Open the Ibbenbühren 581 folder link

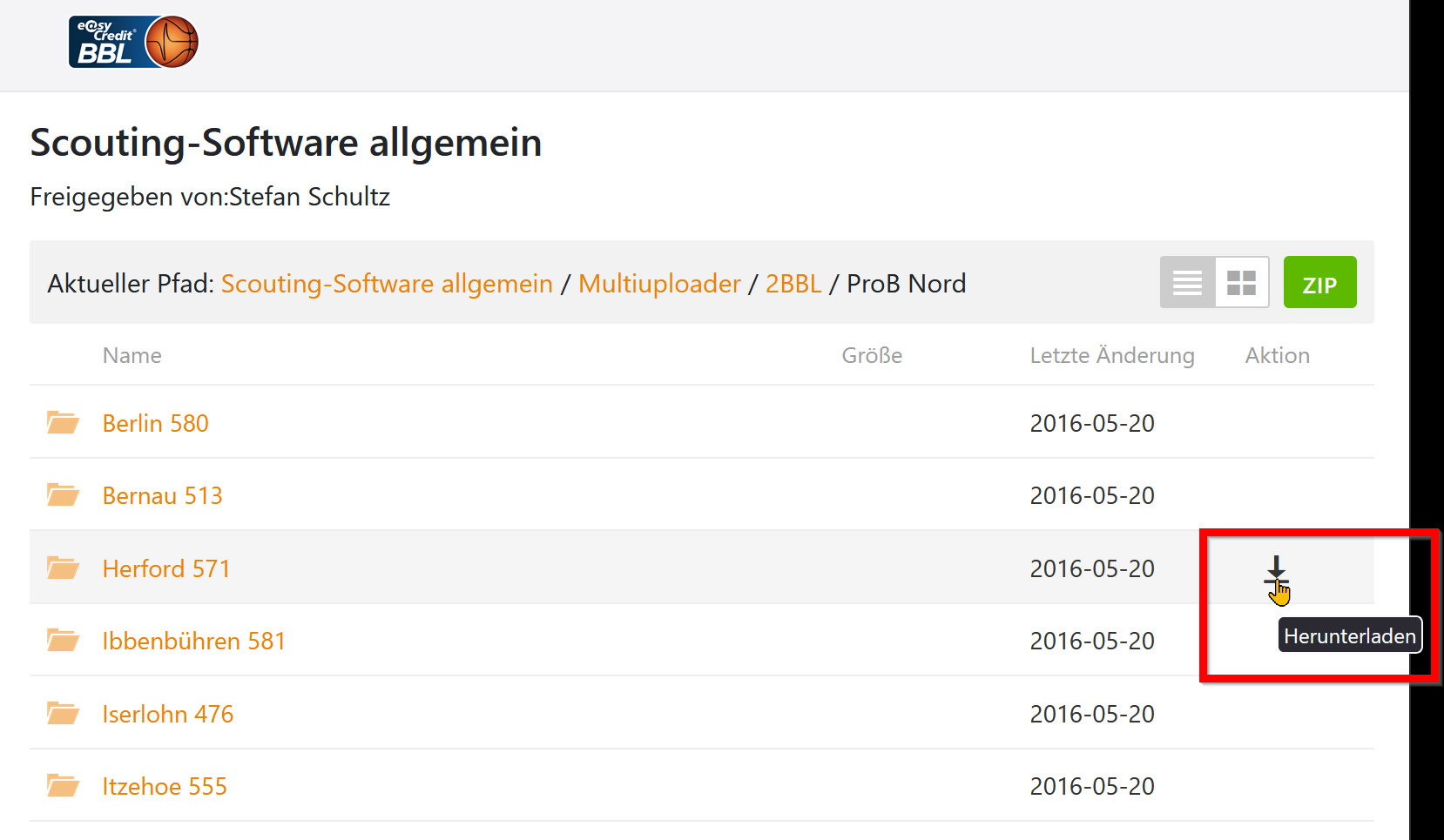(193, 642)
